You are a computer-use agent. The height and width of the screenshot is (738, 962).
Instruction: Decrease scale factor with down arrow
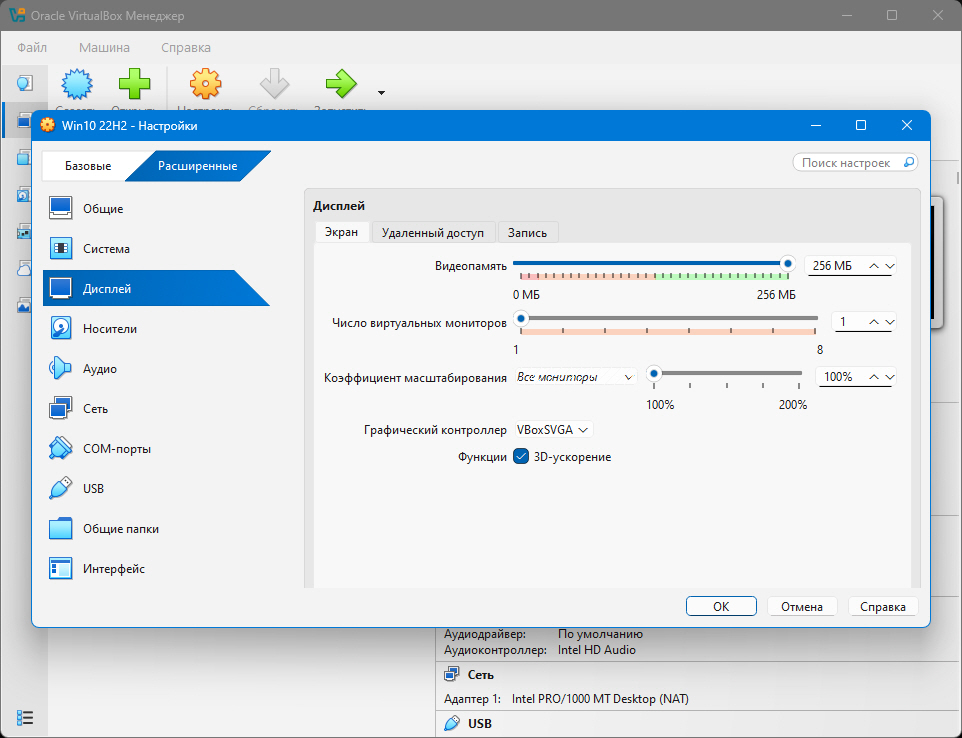890,377
